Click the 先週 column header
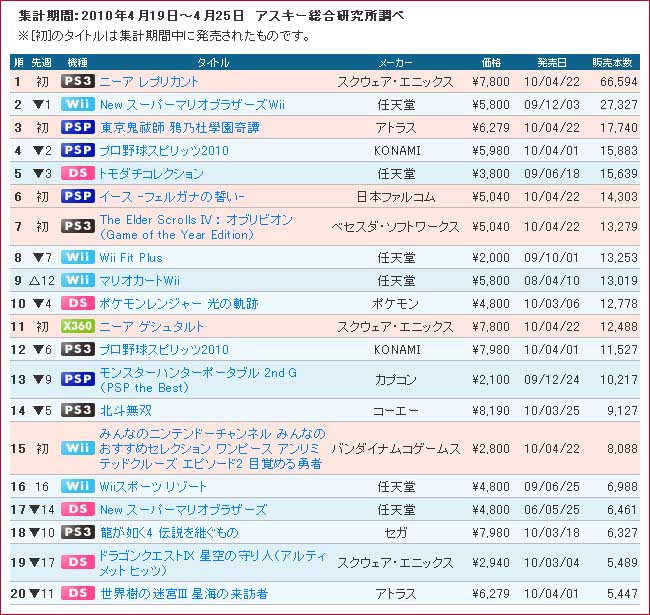This screenshot has height=615, width=650. (41, 63)
